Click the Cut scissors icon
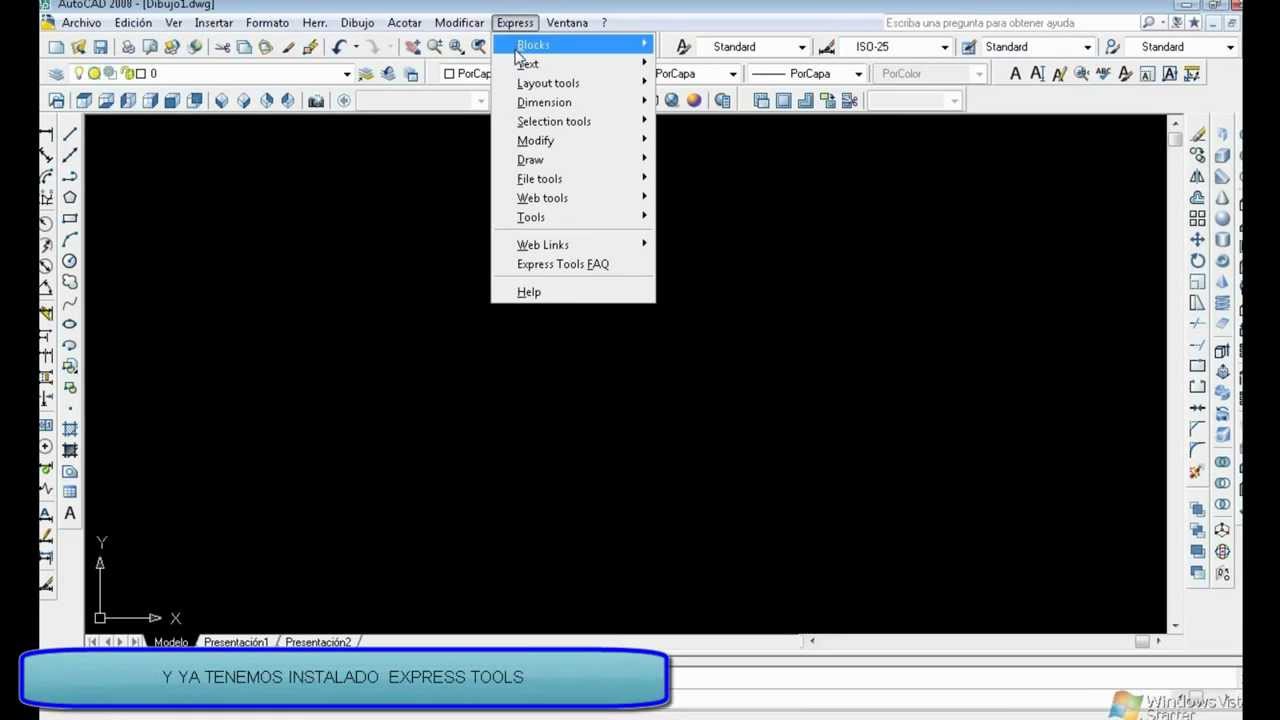This screenshot has height=720, width=1280. (x=222, y=47)
